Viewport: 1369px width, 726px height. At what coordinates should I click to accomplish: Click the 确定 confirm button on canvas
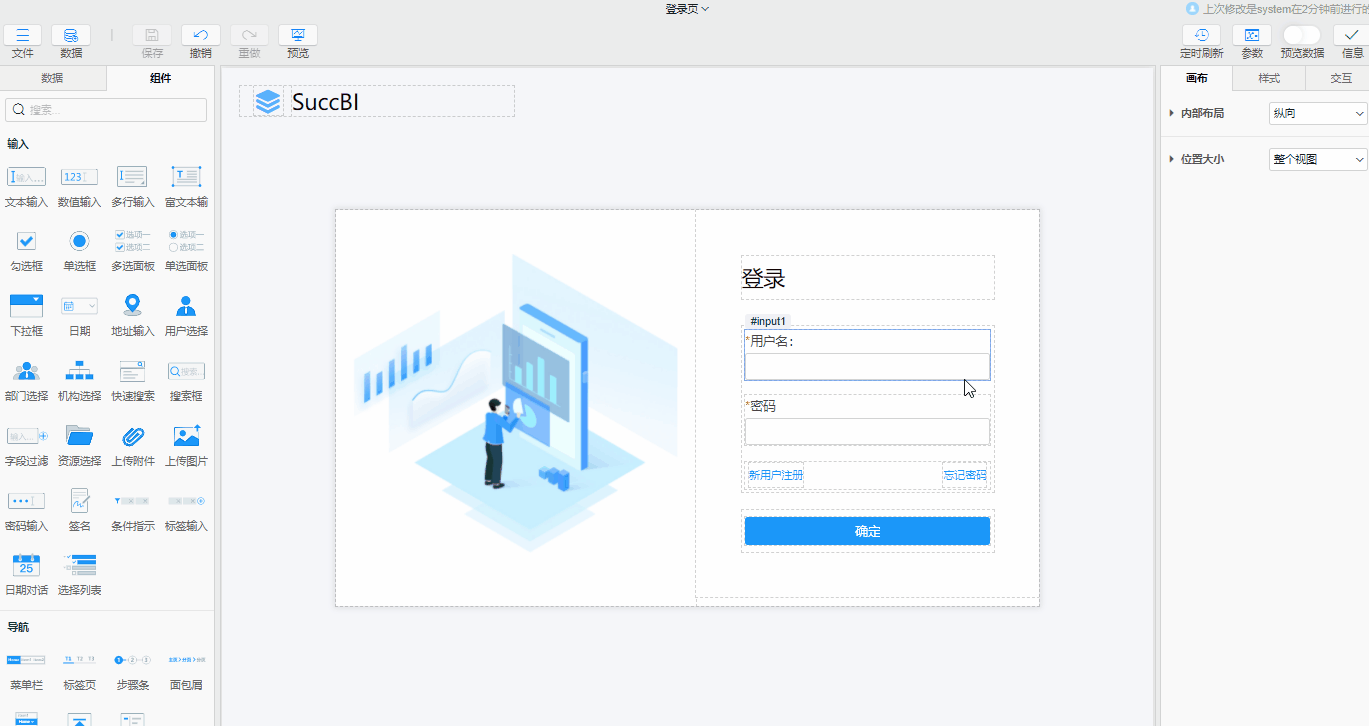(x=866, y=530)
